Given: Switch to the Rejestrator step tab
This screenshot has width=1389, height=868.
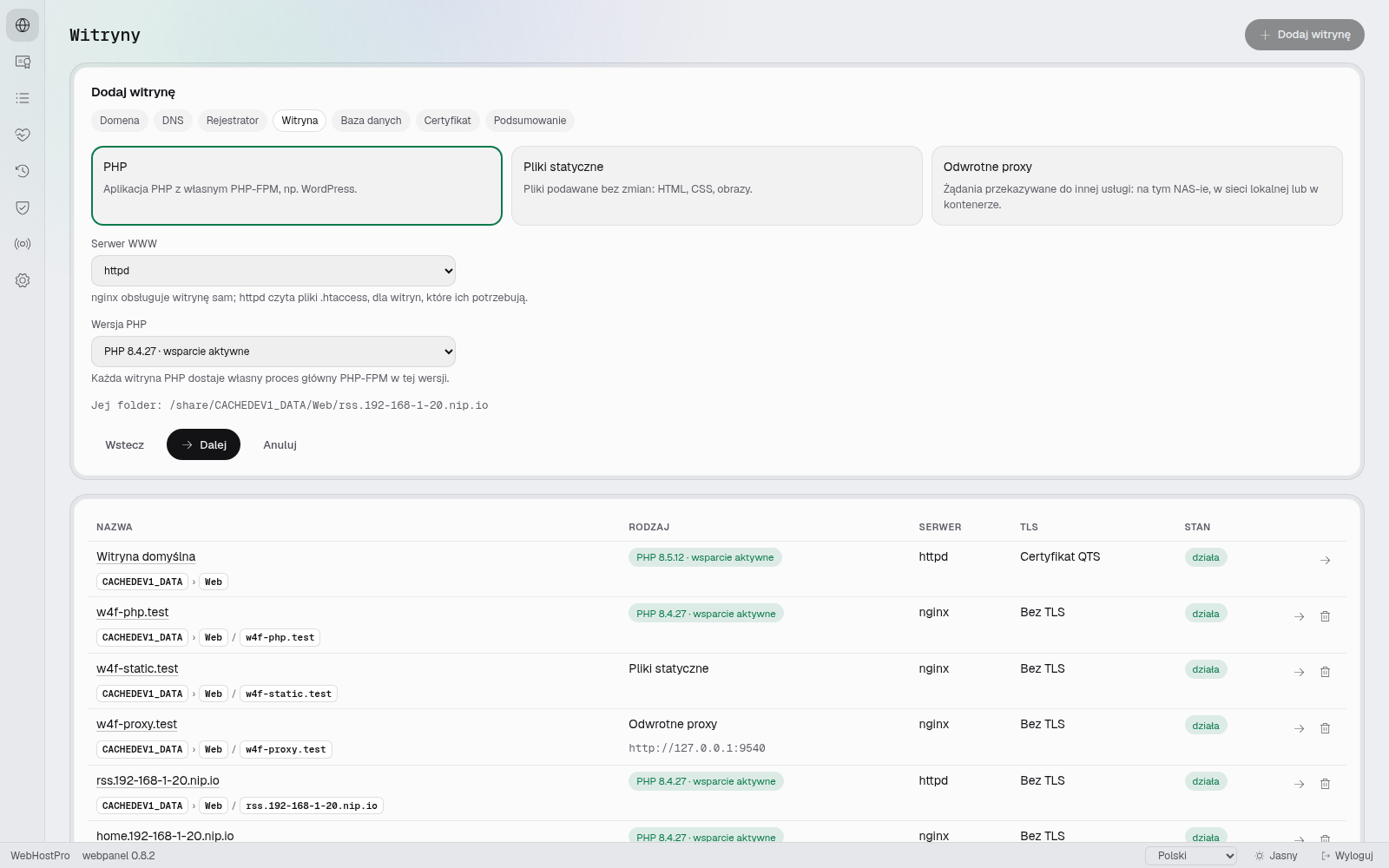Looking at the screenshot, I should (x=233, y=121).
